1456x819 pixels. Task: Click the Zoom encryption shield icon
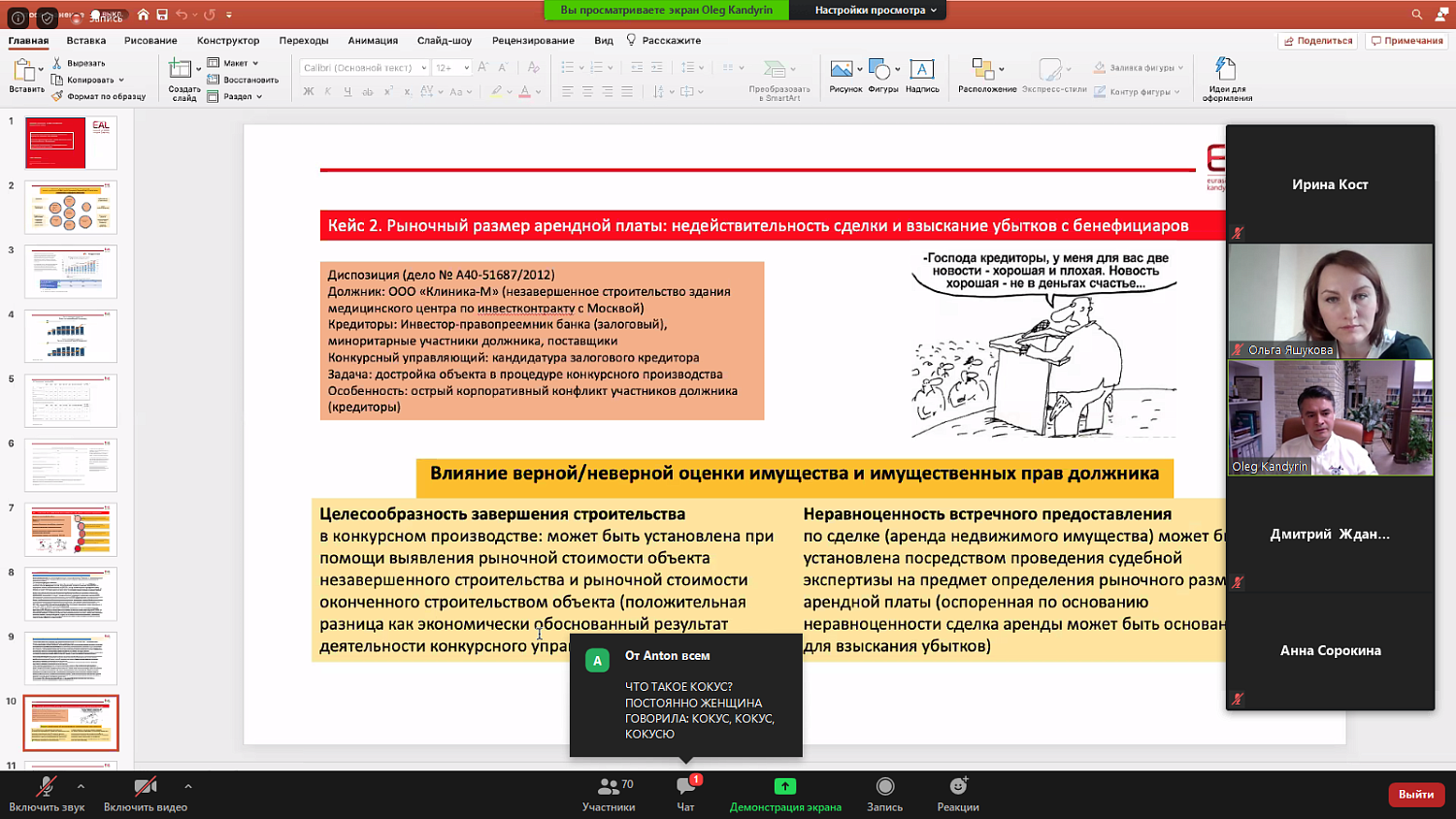47,17
